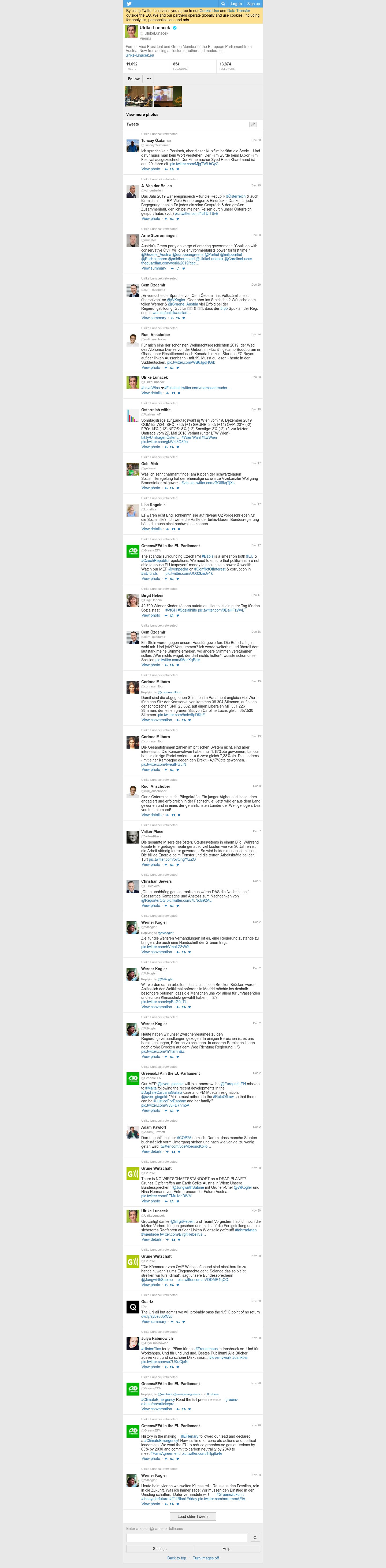
Task: Open the Log in link
Action: [236, 4]
